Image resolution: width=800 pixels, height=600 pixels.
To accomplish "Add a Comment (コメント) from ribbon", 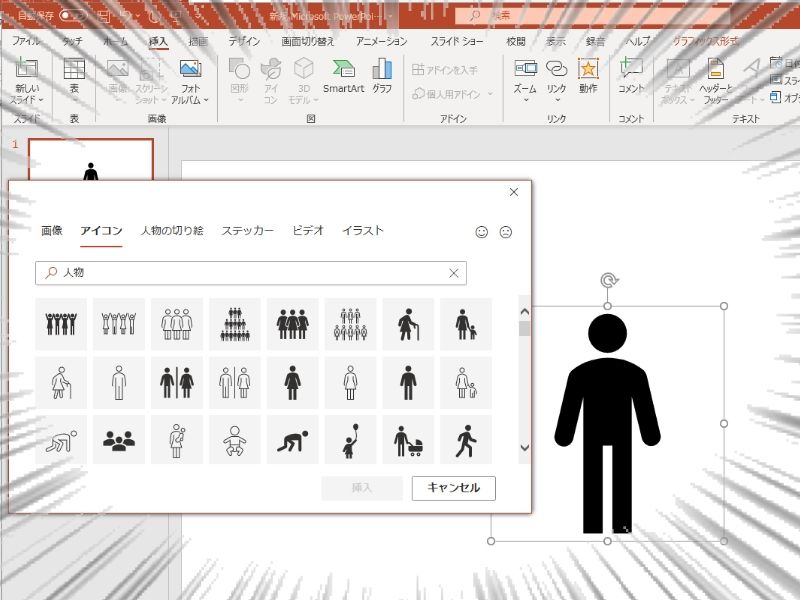I will pyautogui.click(x=631, y=76).
